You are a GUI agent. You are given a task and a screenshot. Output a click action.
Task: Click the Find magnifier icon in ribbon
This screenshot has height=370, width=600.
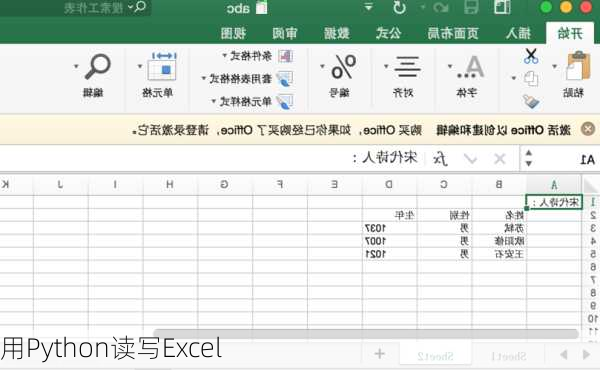[x=98, y=66]
